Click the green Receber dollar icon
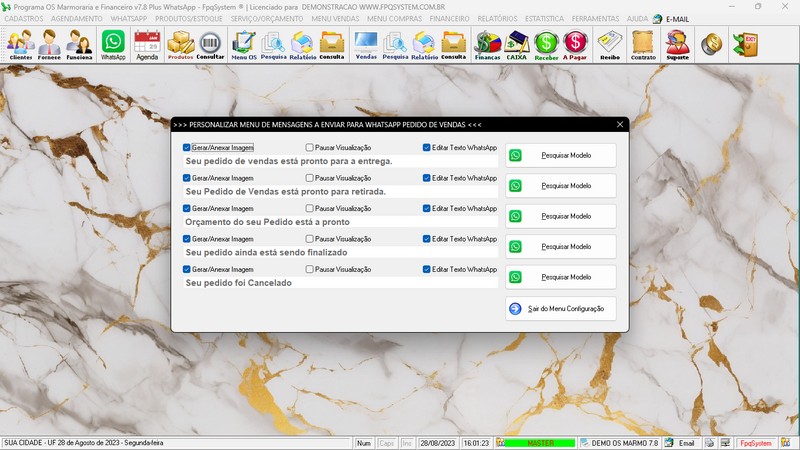 click(546, 45)
